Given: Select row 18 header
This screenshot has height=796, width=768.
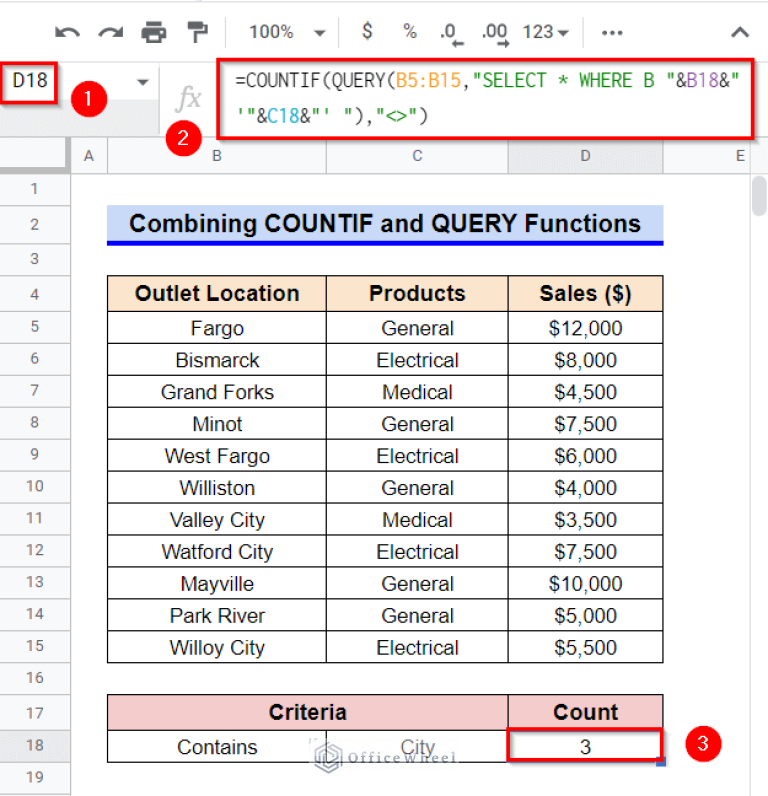Looking at the screenshot, I should coord(35,747).
